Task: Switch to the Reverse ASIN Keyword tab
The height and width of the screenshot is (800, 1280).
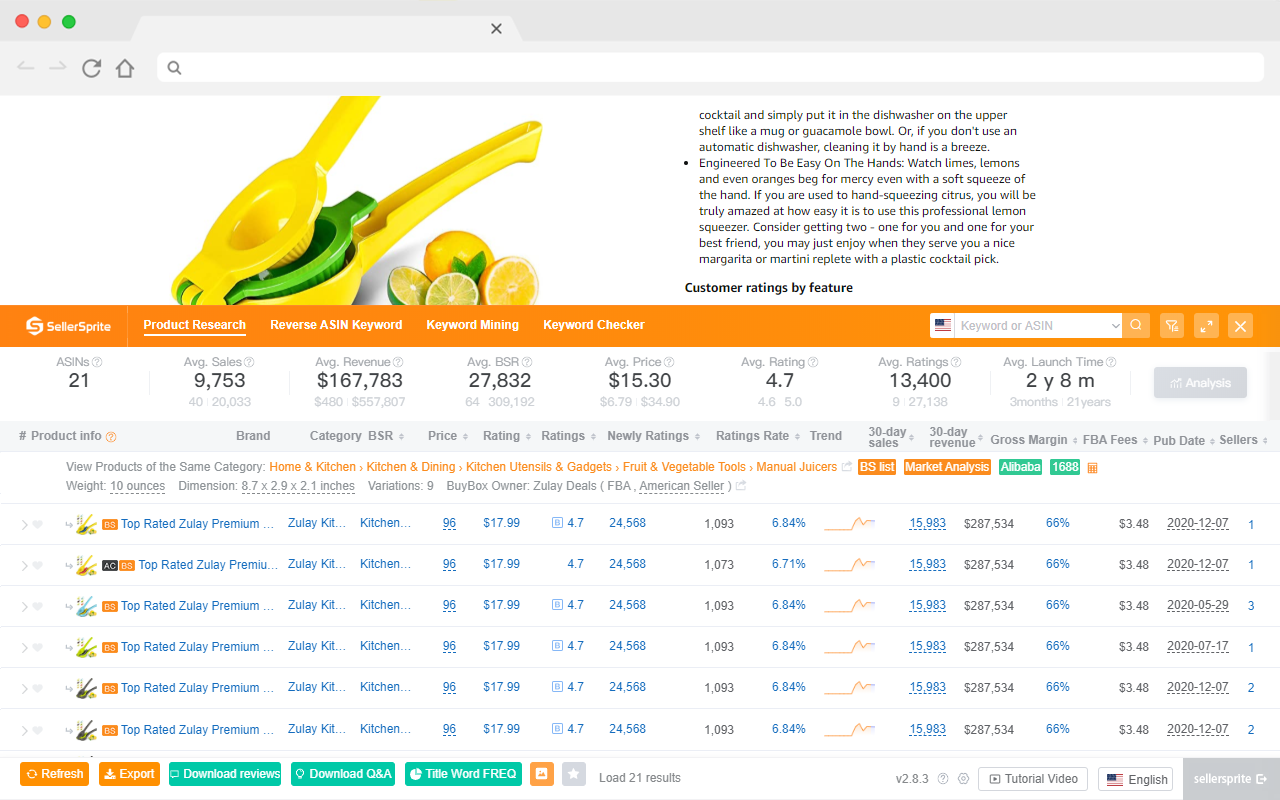Action: pyautogui.click(x=336, y=325)
